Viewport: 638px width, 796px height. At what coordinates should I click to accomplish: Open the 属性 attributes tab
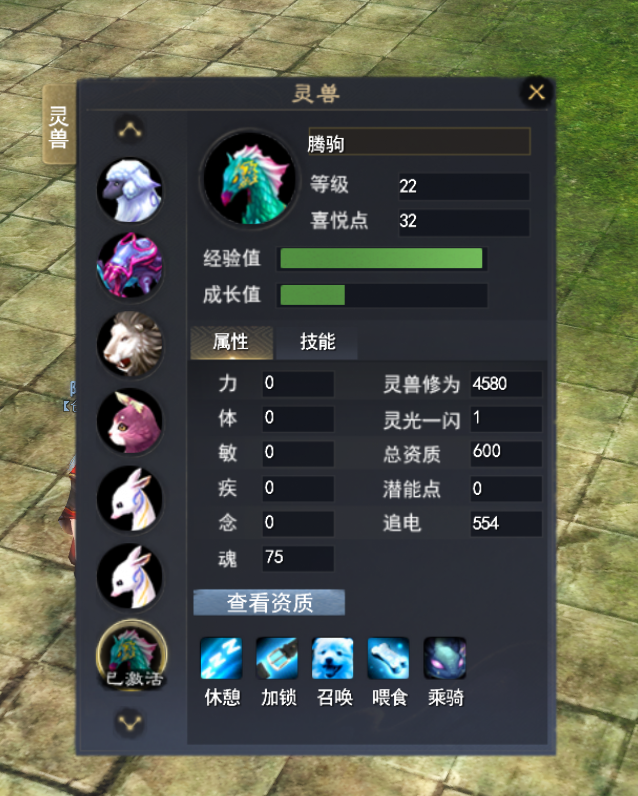click(231, 342)
